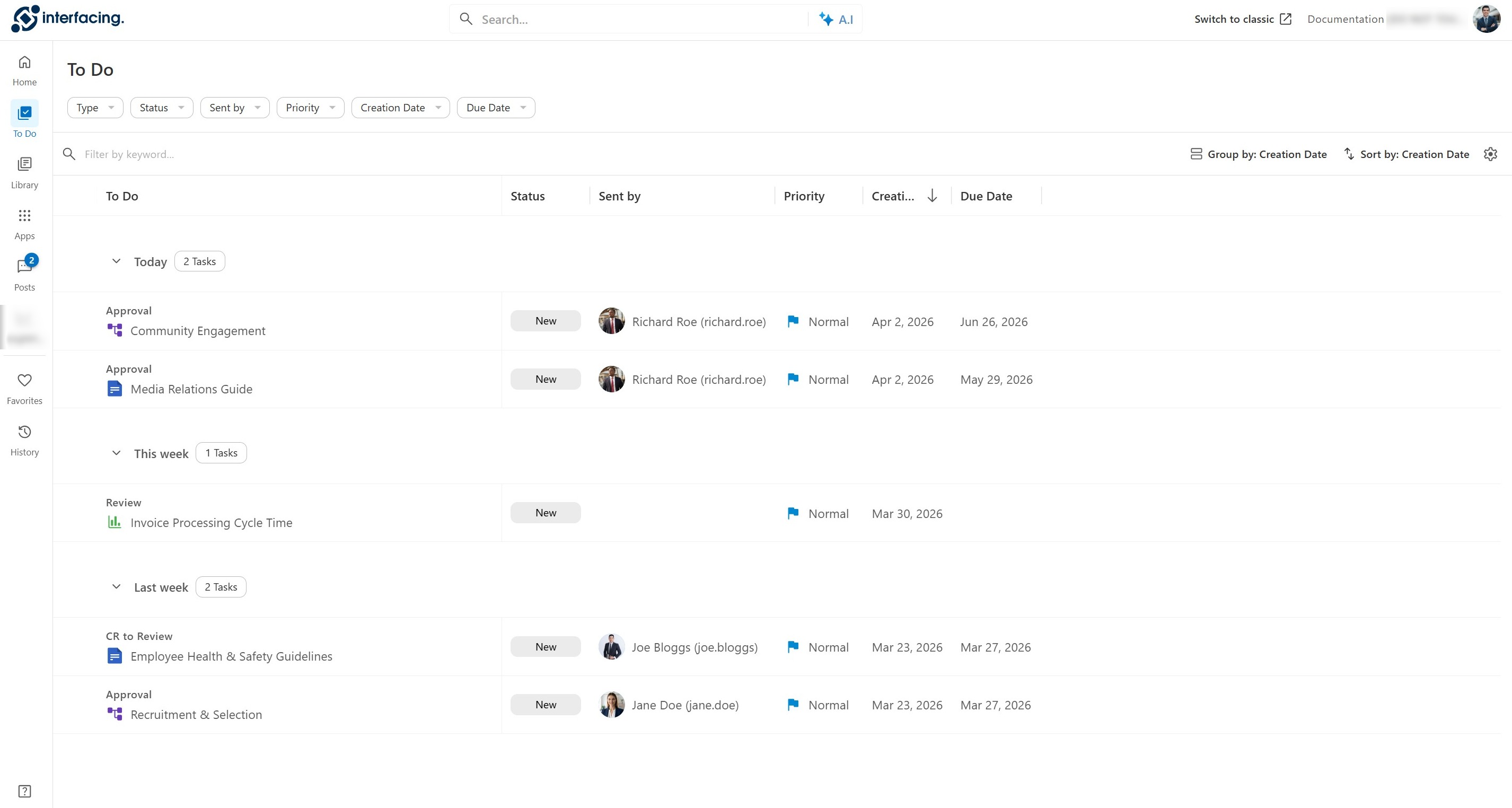
Task: Click the table settings gear icon
Action: coord(1490,154)
